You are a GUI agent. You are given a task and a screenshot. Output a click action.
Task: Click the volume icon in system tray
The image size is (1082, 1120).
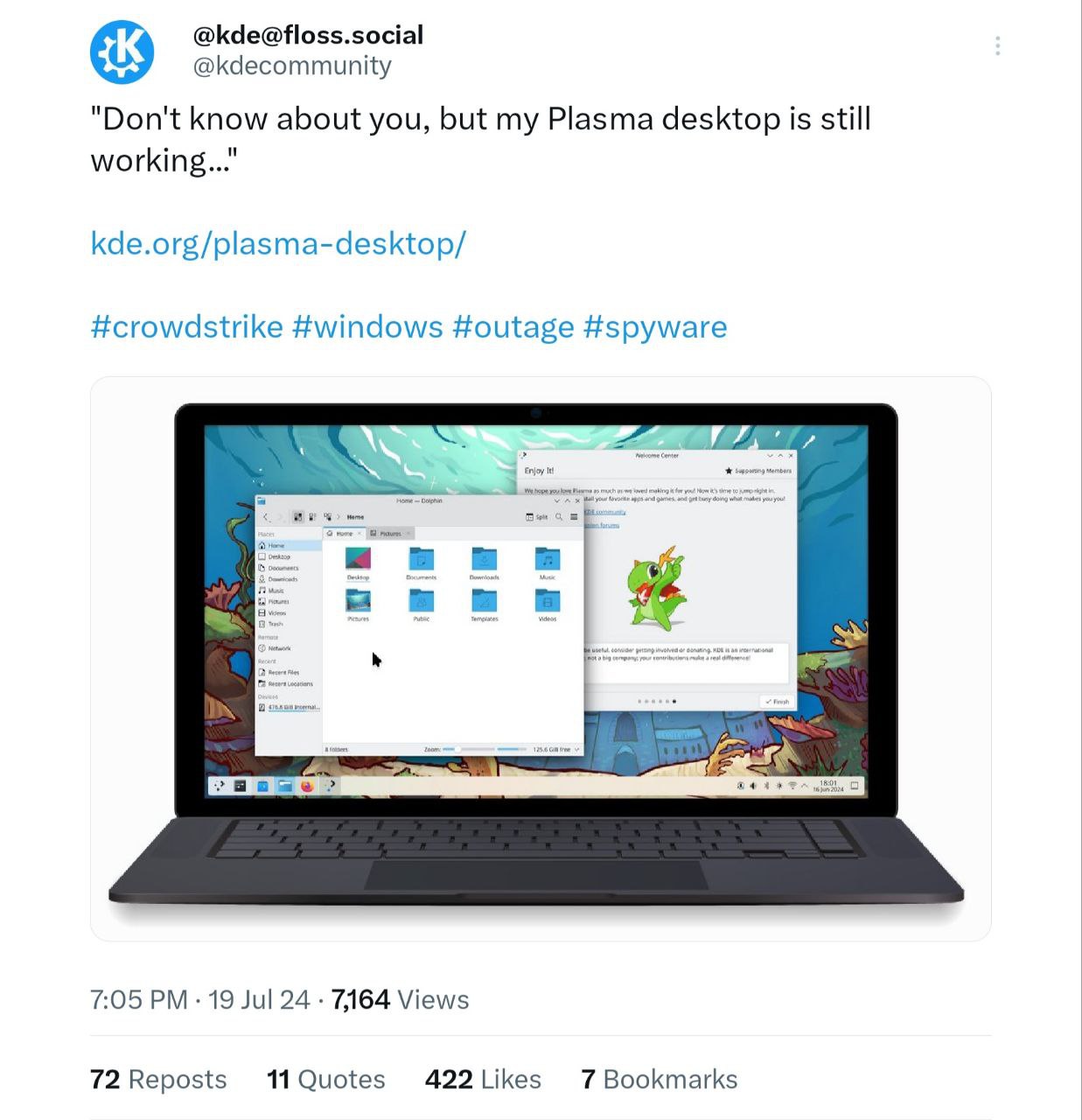click(x=753, y=786)
